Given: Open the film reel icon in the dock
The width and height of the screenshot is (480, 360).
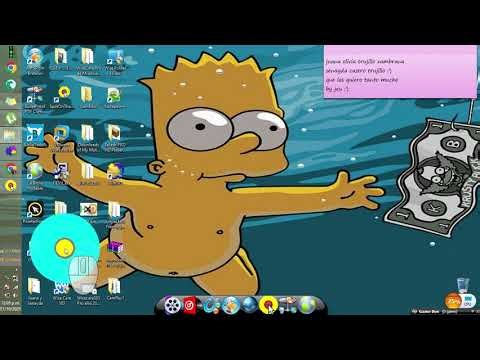Looking at the screenshot, I should coord(172,305).
